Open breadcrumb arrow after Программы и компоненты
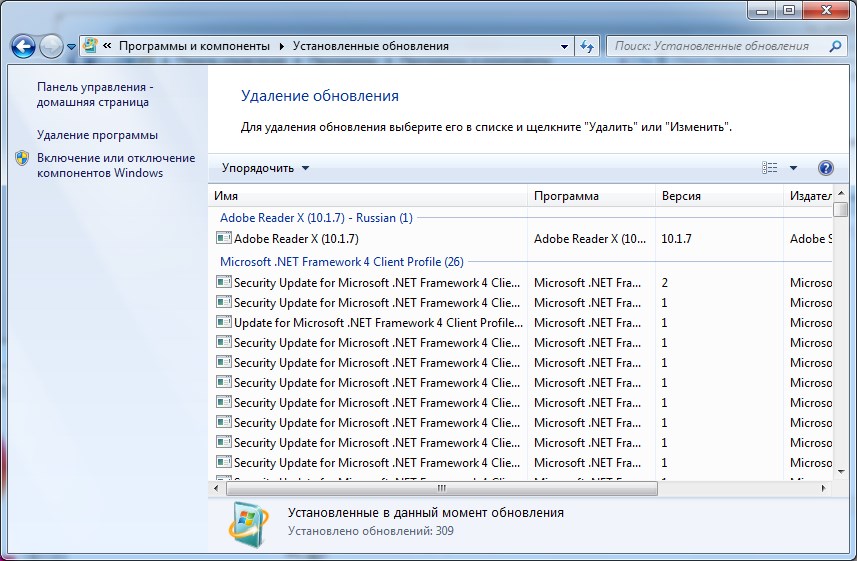 coord(281,46)
